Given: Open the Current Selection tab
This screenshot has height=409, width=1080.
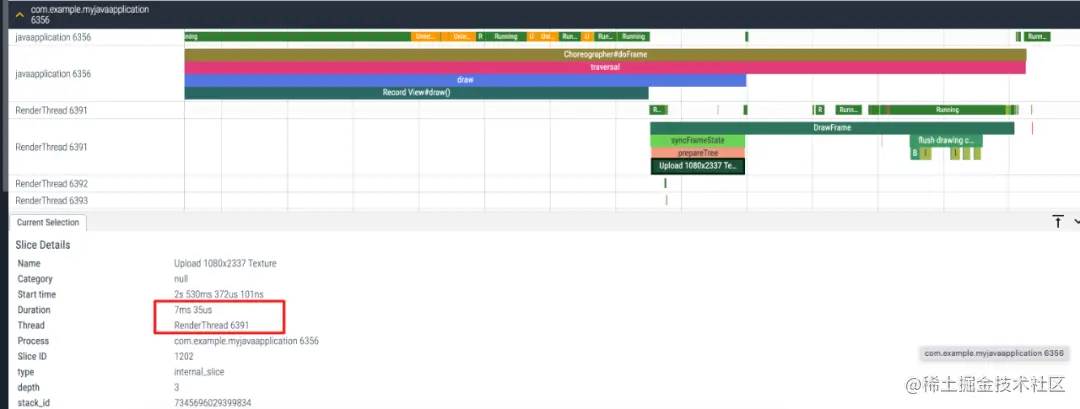Looking at the screenshot, I should tap(48, 222).
